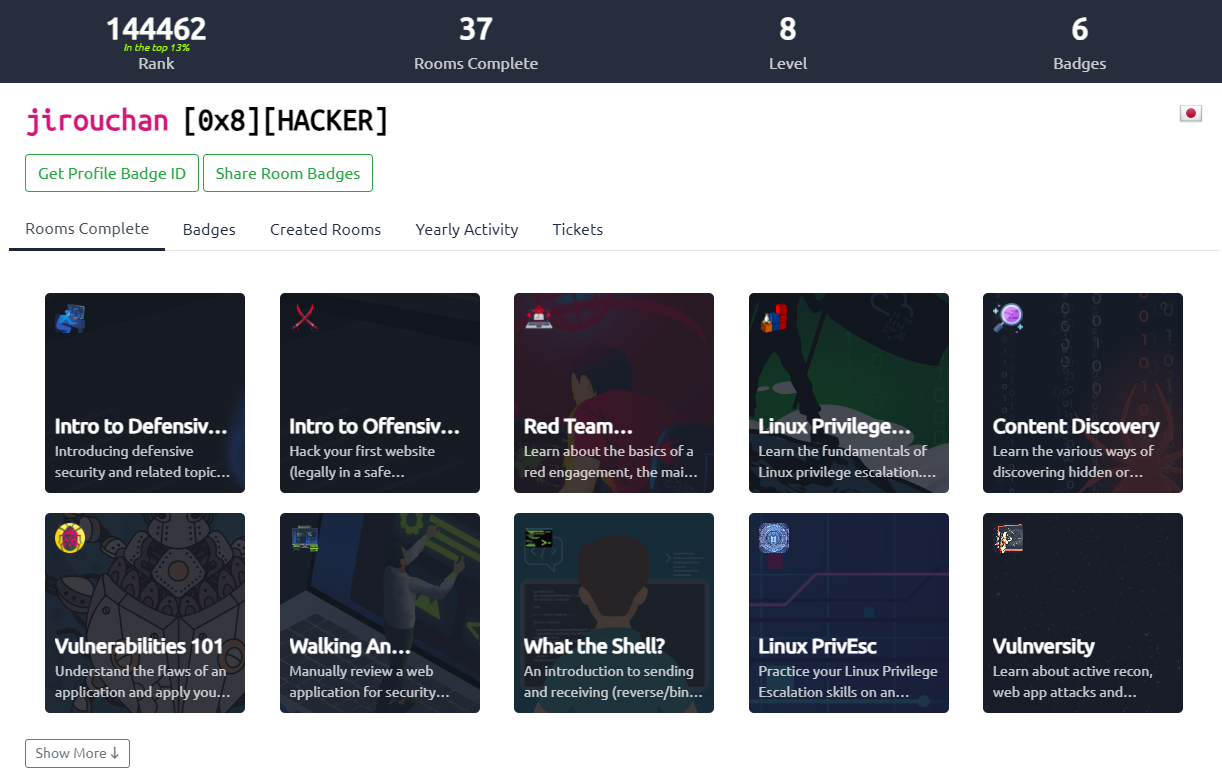Click the Japan flag icon
This screenshot has height=771, width=1222.
[1190, 113]
